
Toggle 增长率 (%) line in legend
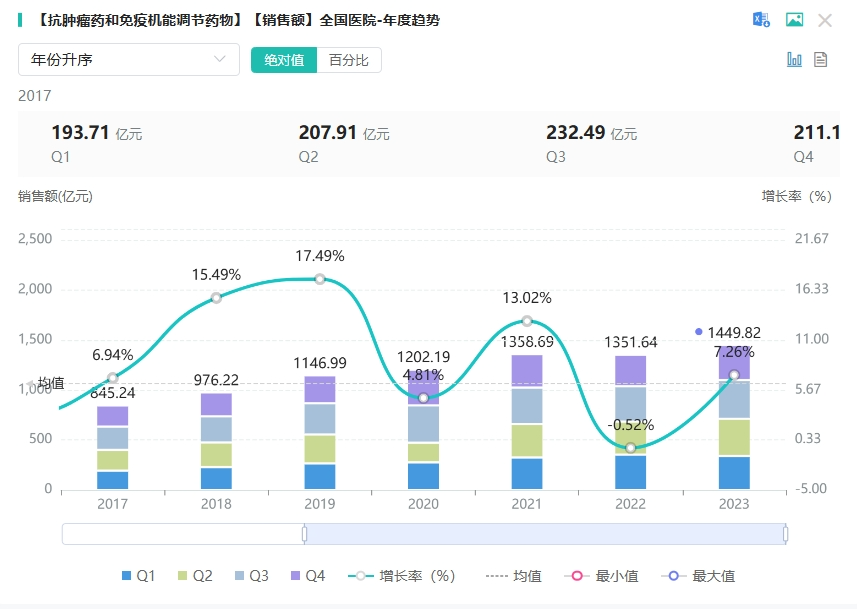tap(401, 576)
